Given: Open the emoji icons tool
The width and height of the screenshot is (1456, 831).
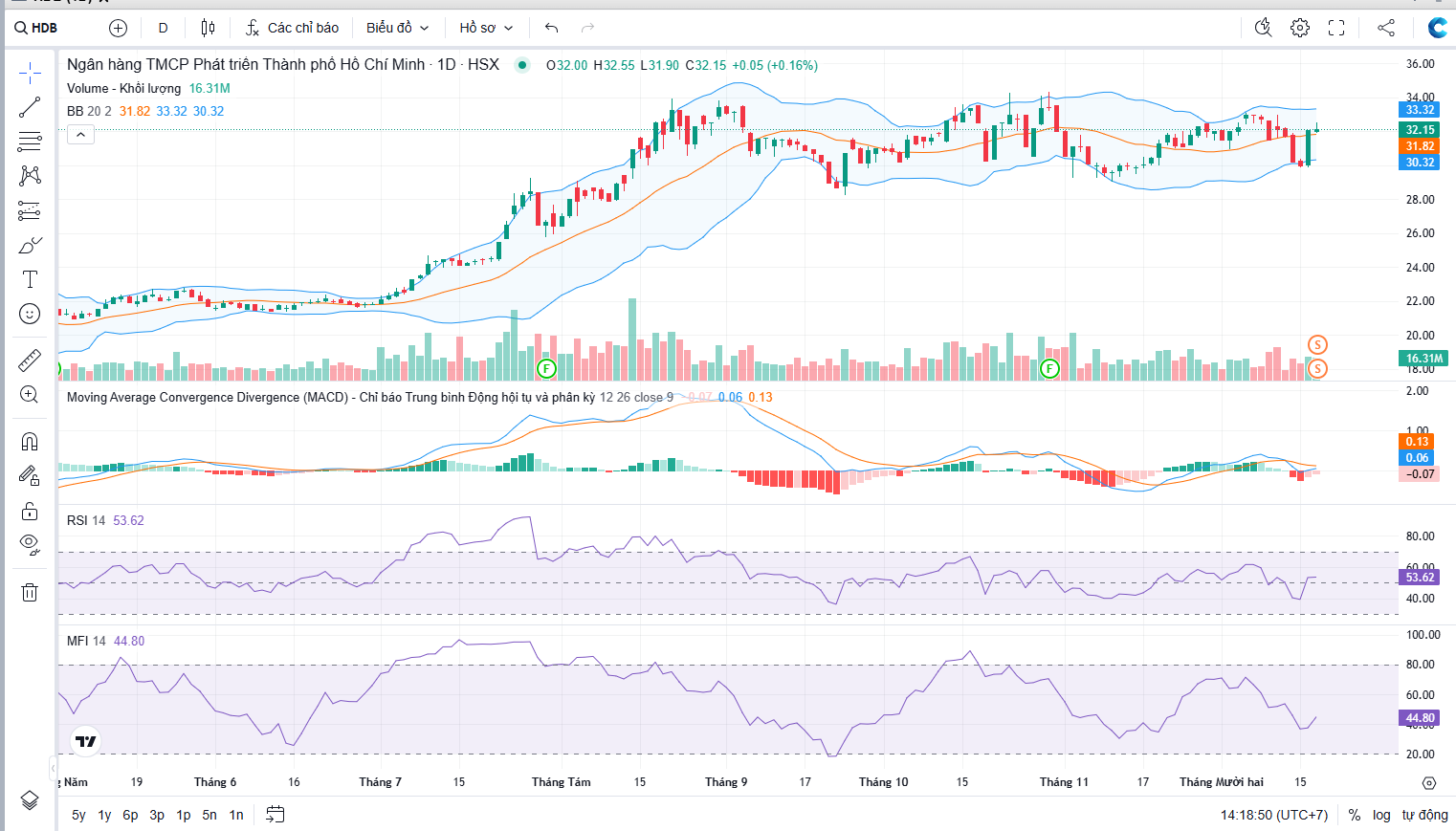Looking at the screenshot, I should coord(30,314).
